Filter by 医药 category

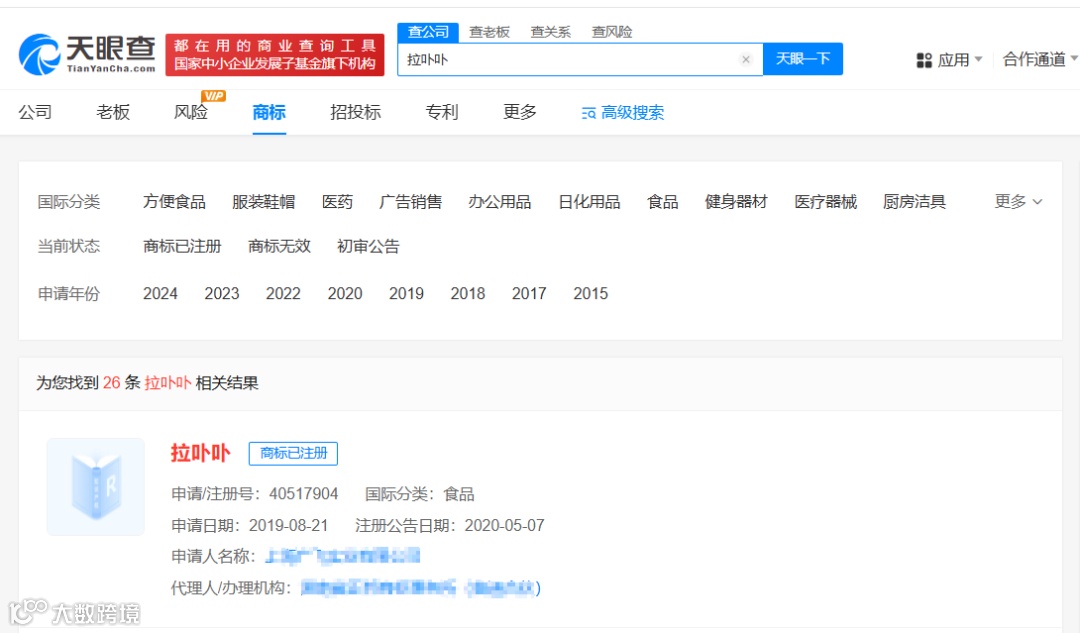(x=337, y=202)
